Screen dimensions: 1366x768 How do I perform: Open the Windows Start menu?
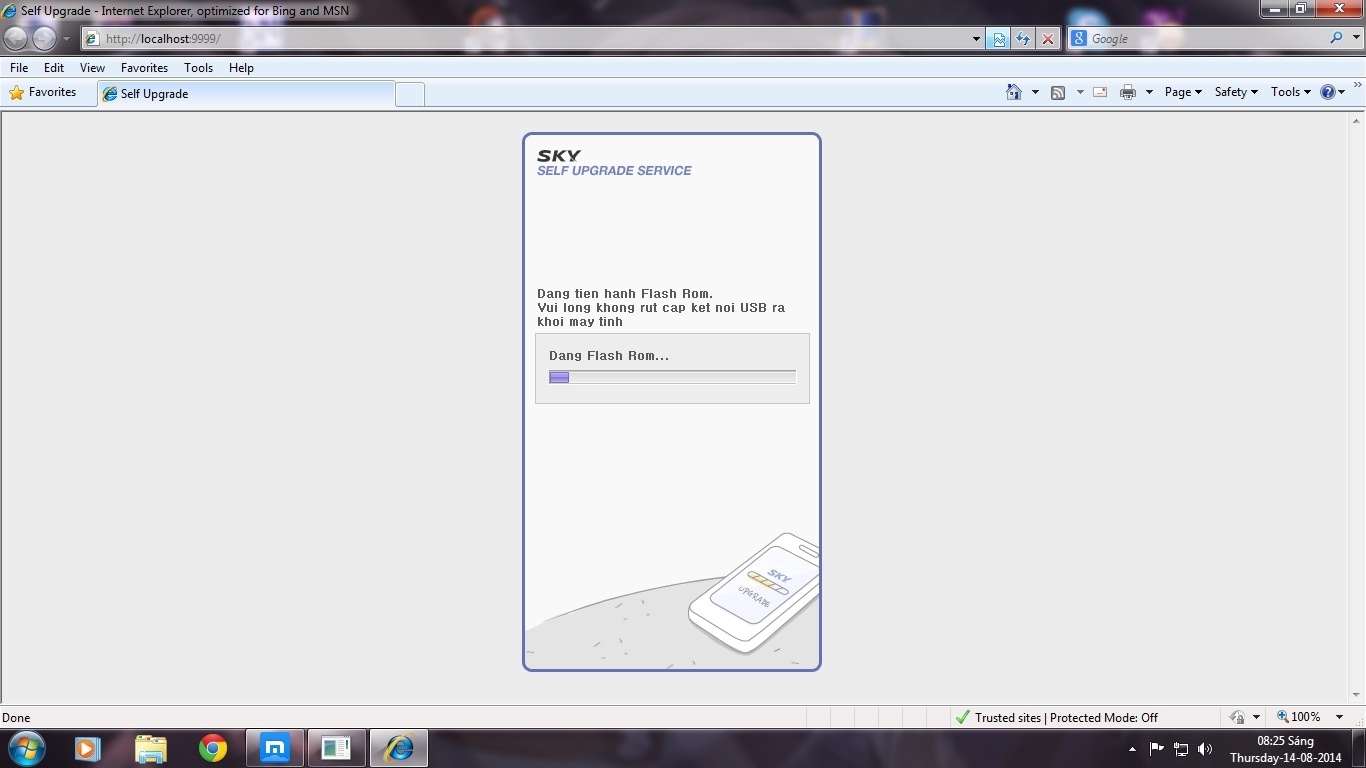click(x=26, y=748)
